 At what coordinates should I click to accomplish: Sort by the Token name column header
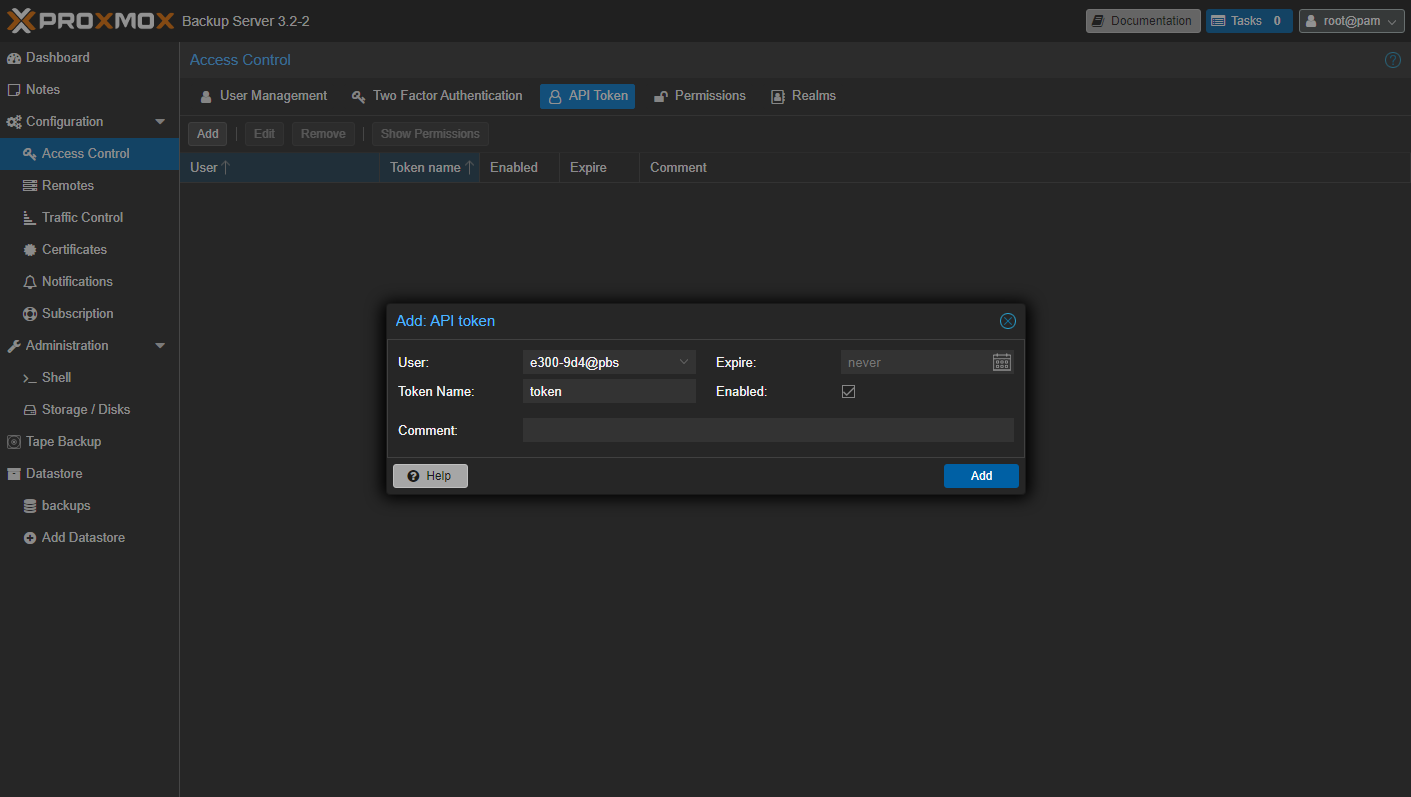429,168
